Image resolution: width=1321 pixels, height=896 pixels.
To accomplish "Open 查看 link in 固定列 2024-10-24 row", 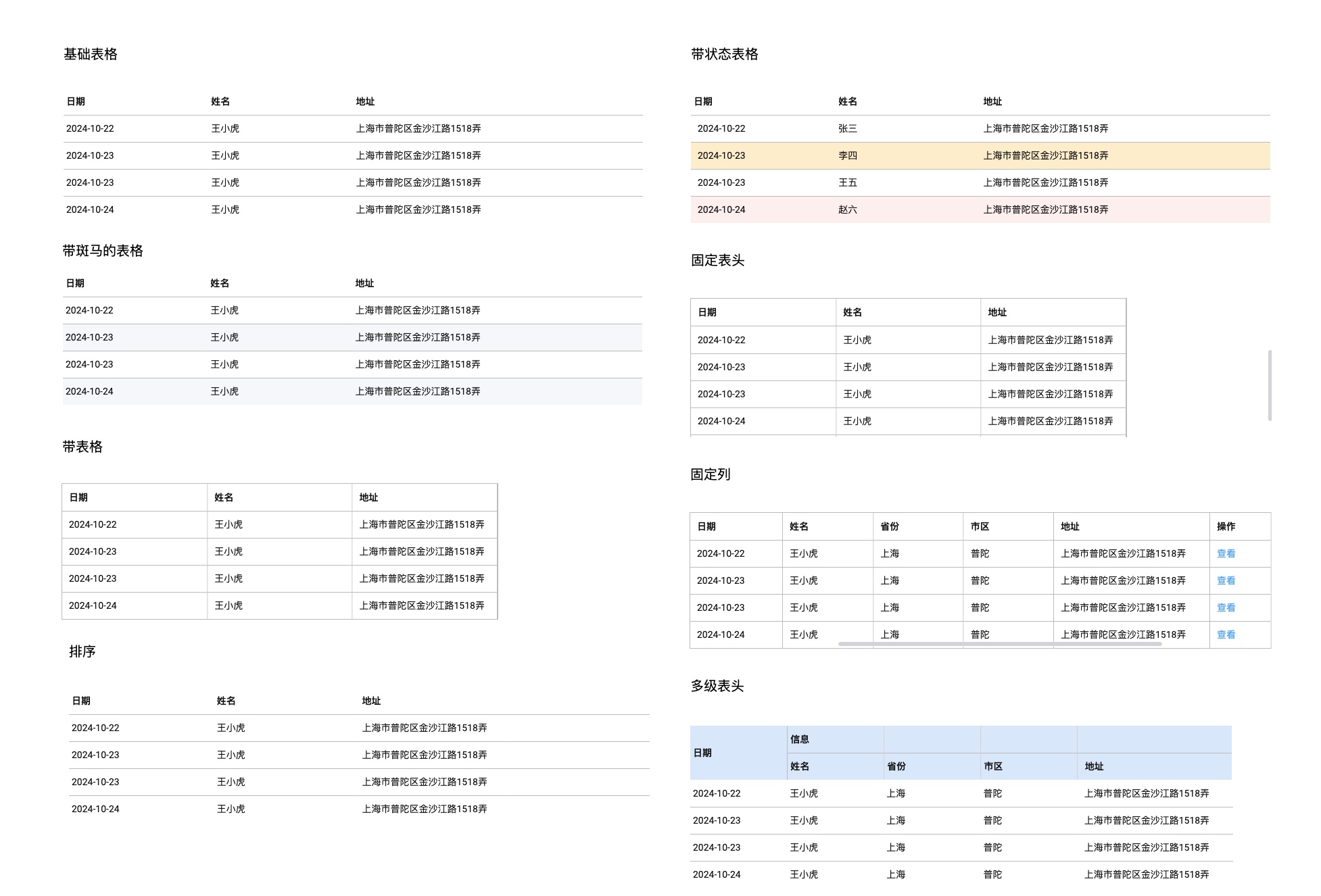I will pyautogui.click(x=1226, y=634).
